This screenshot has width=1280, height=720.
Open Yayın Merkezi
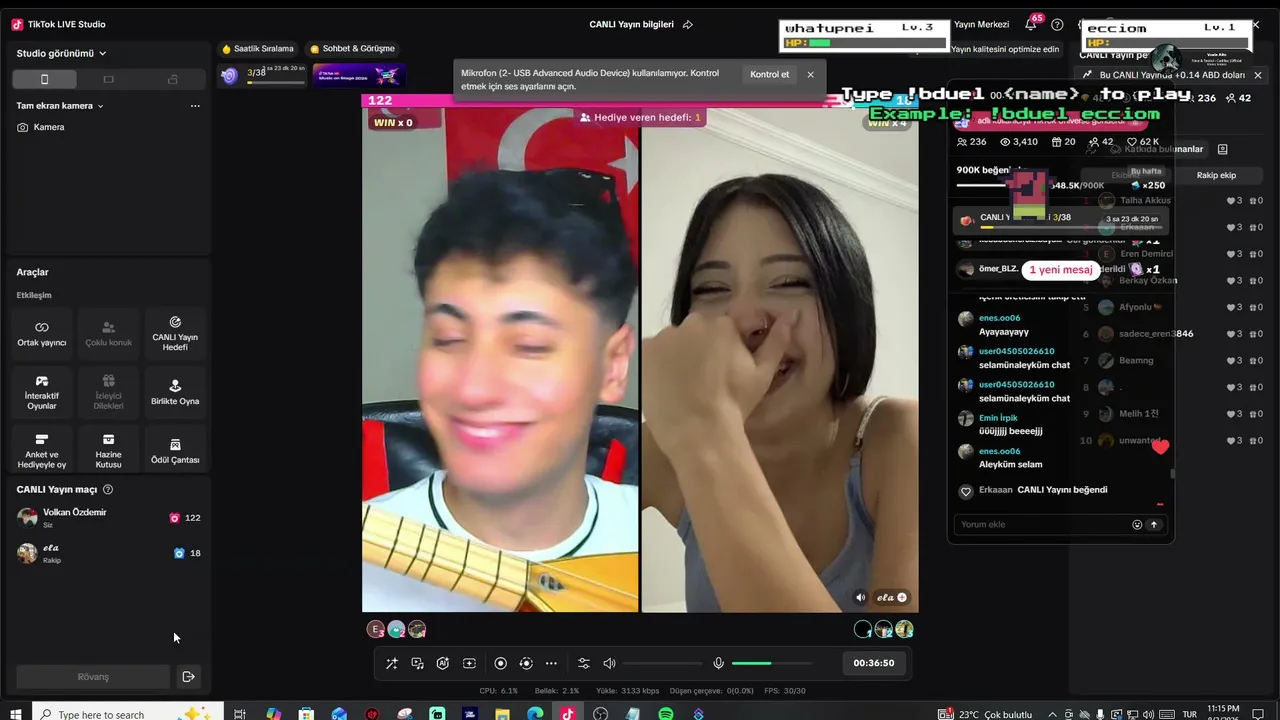coord(981,24)
